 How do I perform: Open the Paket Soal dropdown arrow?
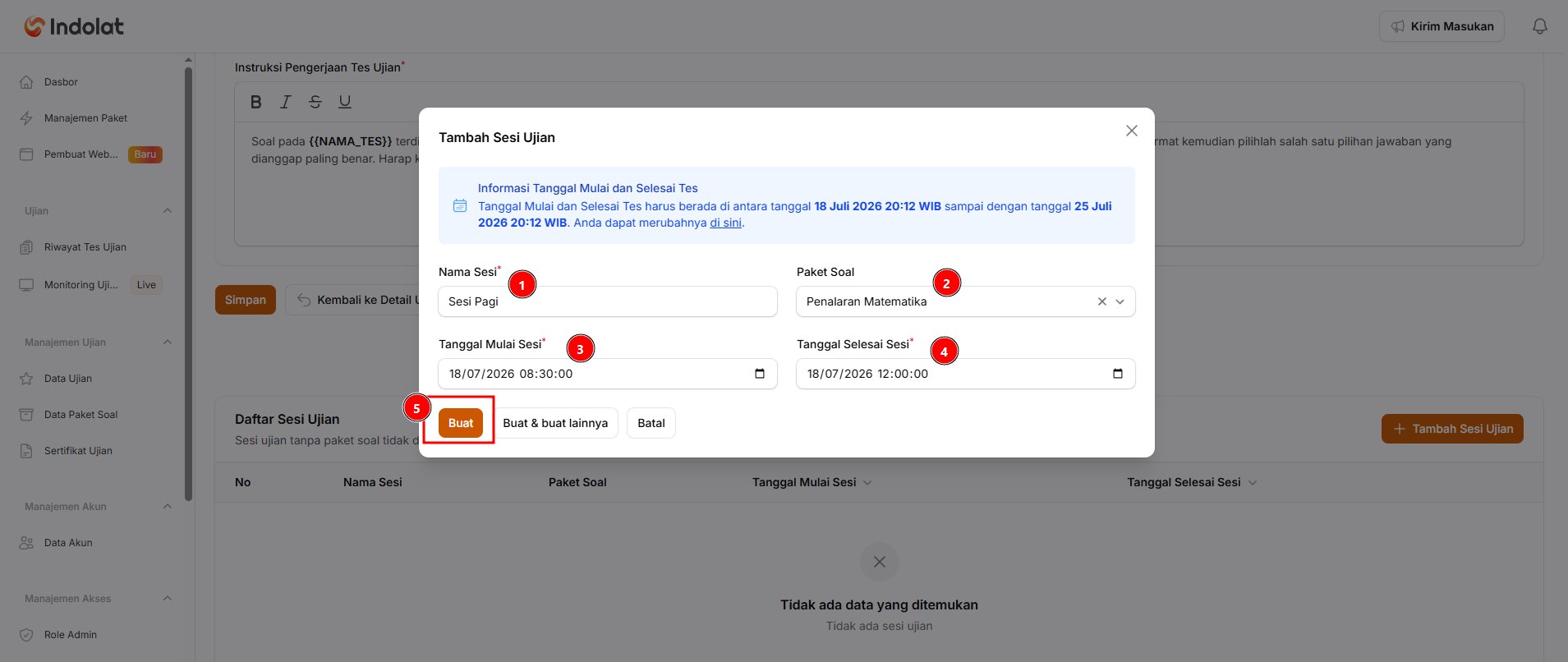[x=1120, y=301]
